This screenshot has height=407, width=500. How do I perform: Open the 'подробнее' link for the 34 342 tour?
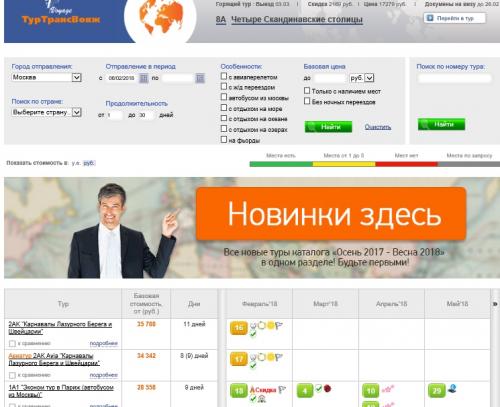pyautogui.click(x=104, y=375)
